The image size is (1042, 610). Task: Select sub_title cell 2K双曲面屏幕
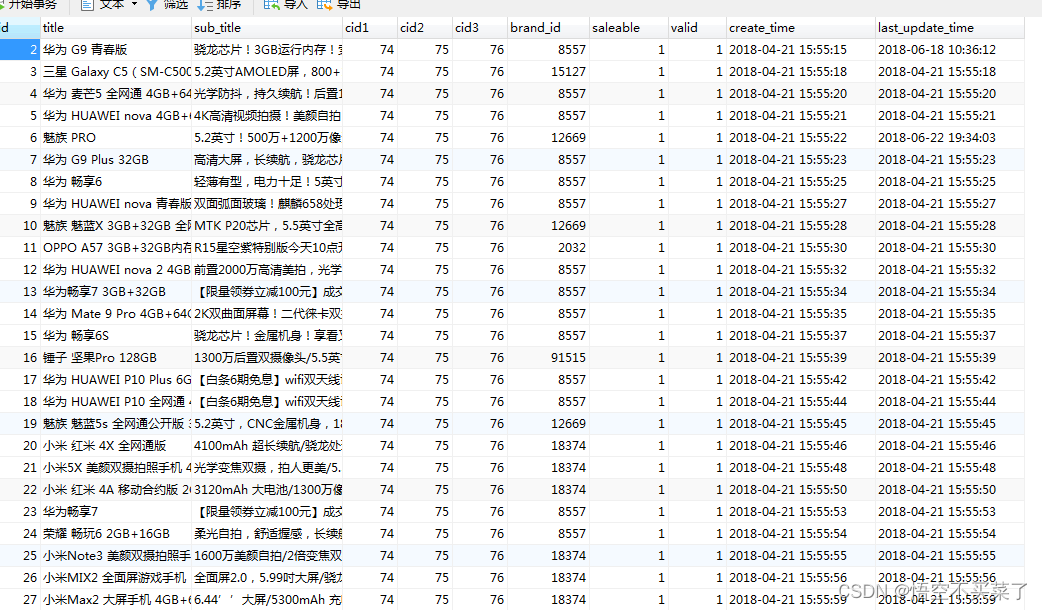tap(267, 314)
